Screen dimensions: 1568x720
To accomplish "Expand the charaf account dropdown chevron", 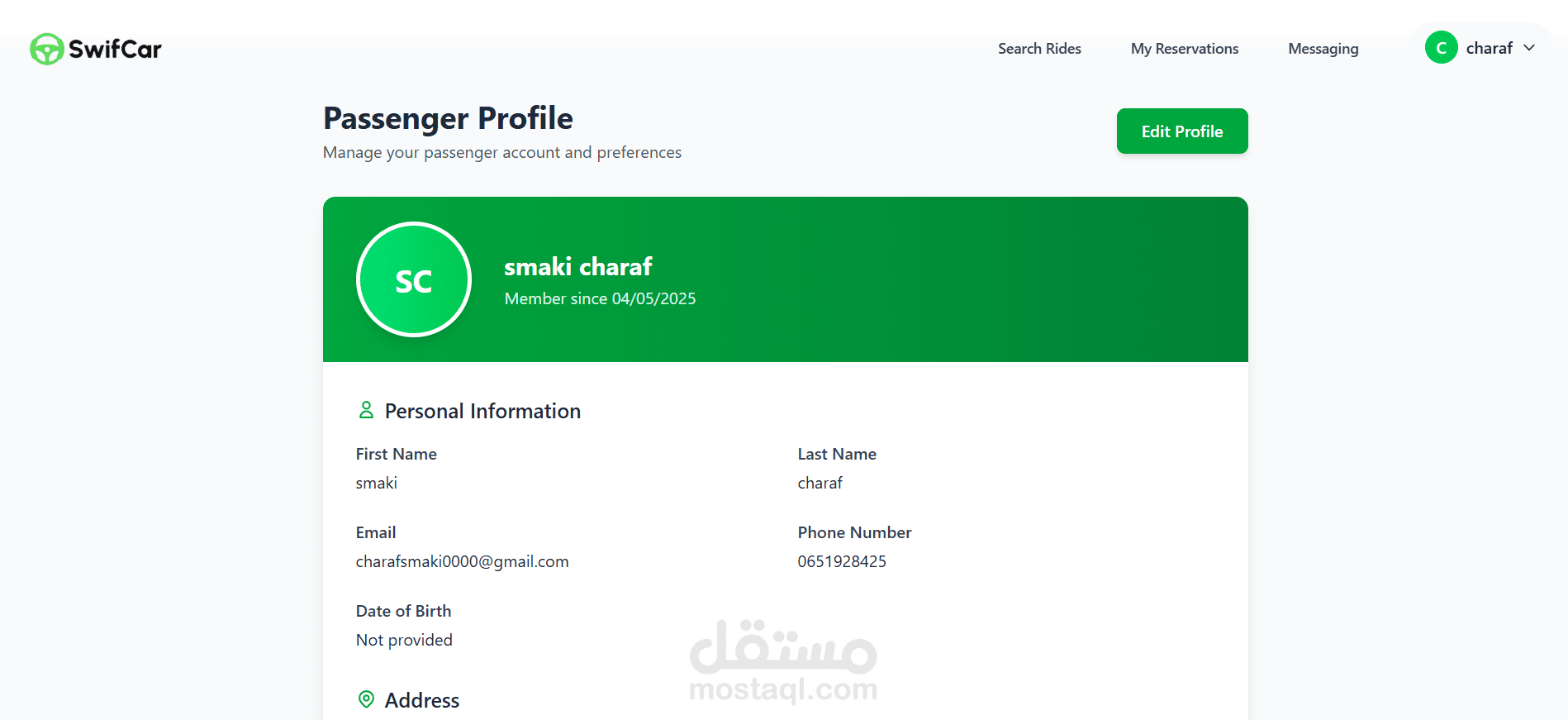I will (1529, 48).
